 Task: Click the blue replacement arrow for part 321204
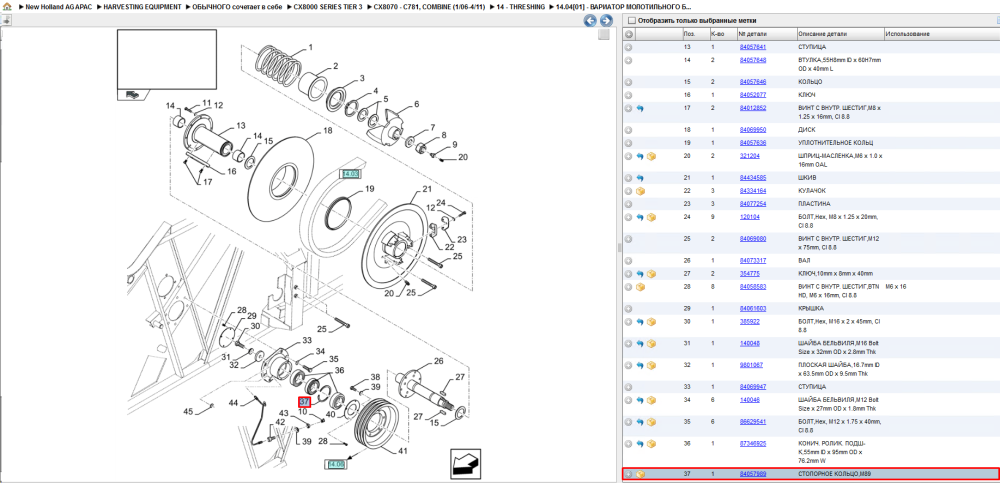tap(640, 156)
